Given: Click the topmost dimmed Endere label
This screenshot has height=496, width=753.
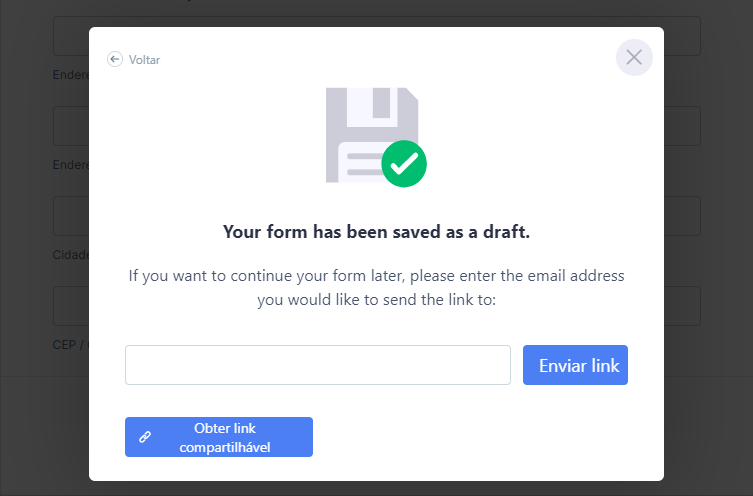Looking at the screenshot, I should (x=70, y=73).
